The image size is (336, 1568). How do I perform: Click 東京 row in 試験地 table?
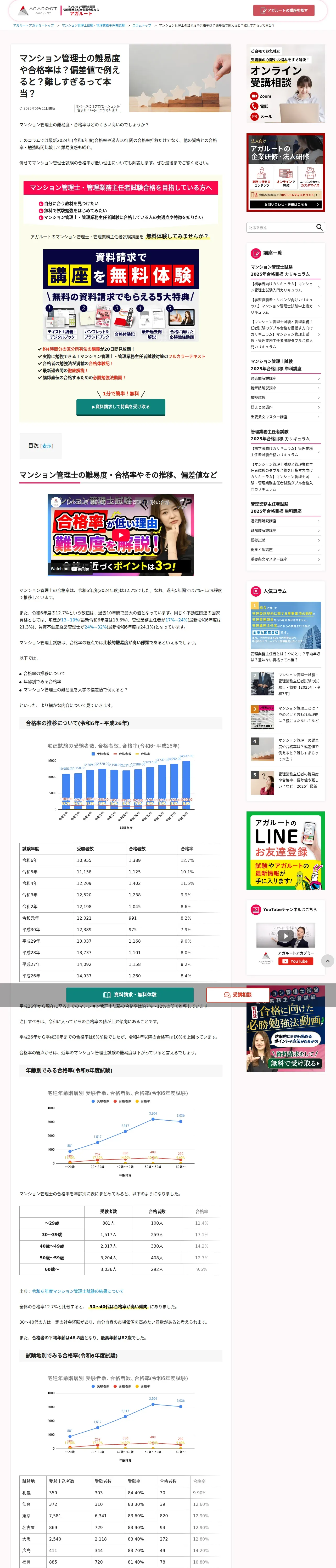click(121, 1516)
